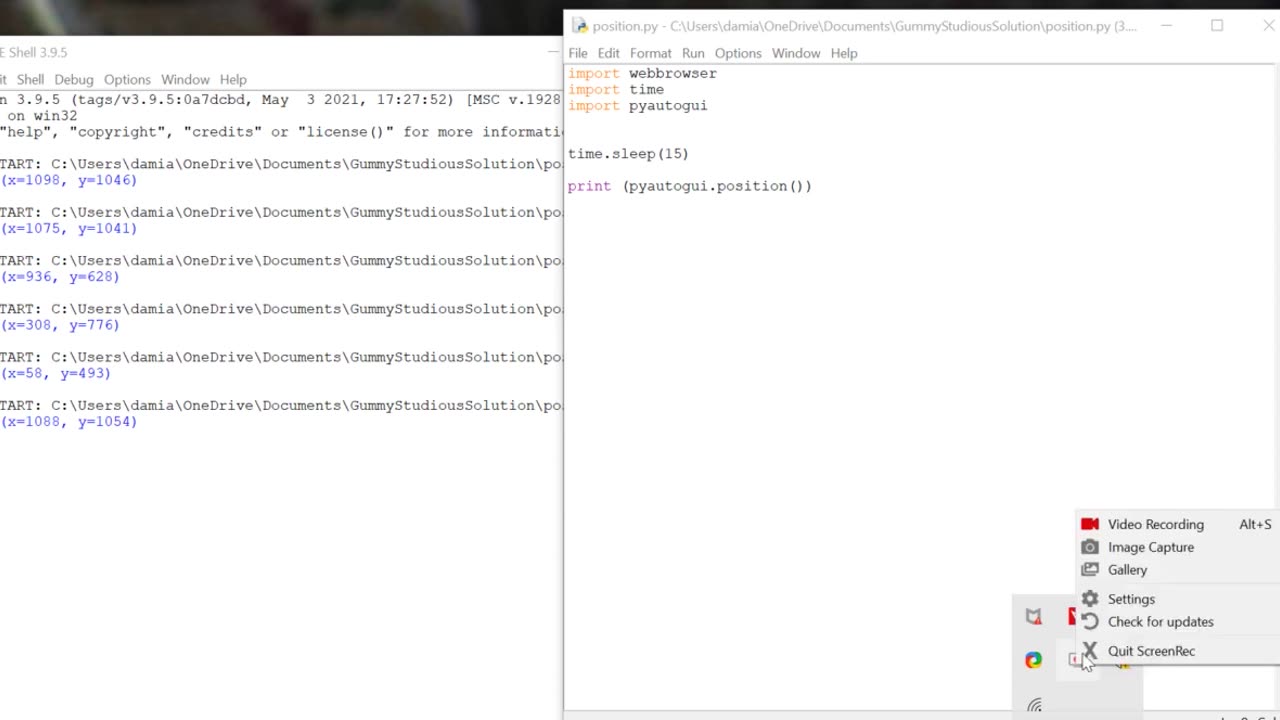Open Options menu in IDLE Shell window
This screenshot has height=720, width=1280.
click(127, 79)
